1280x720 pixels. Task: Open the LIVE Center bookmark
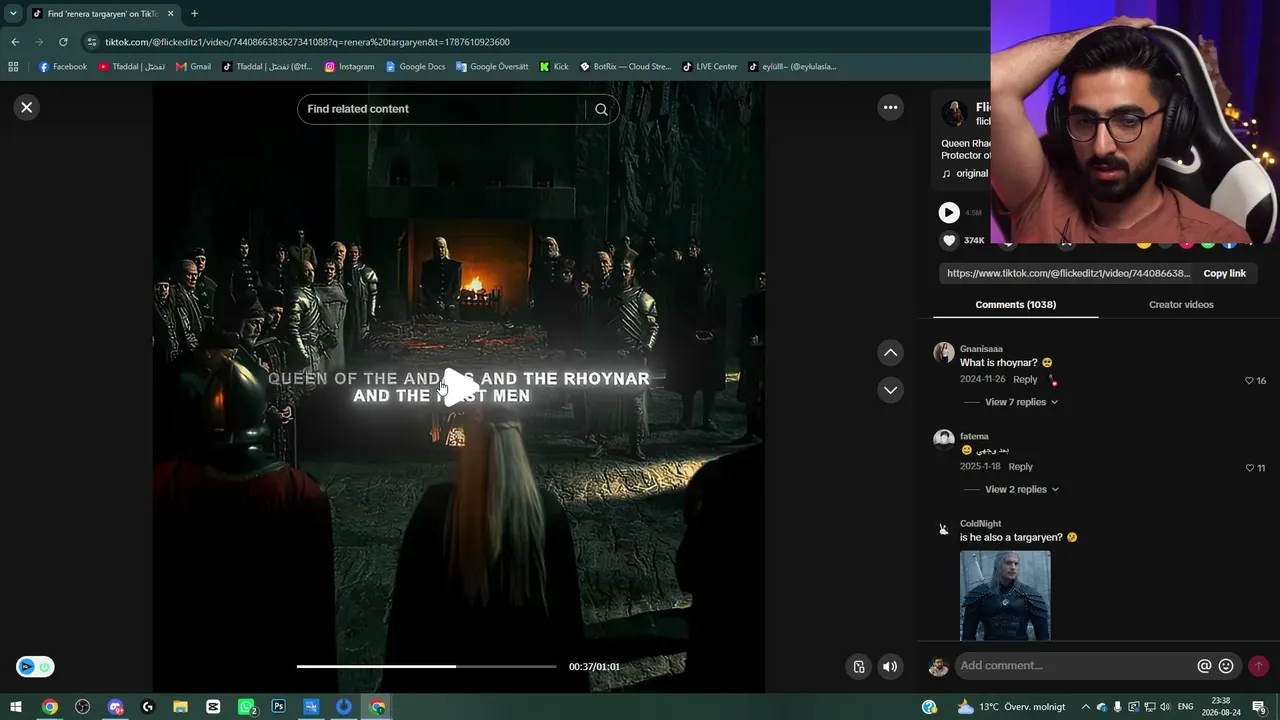pos(709,67)
